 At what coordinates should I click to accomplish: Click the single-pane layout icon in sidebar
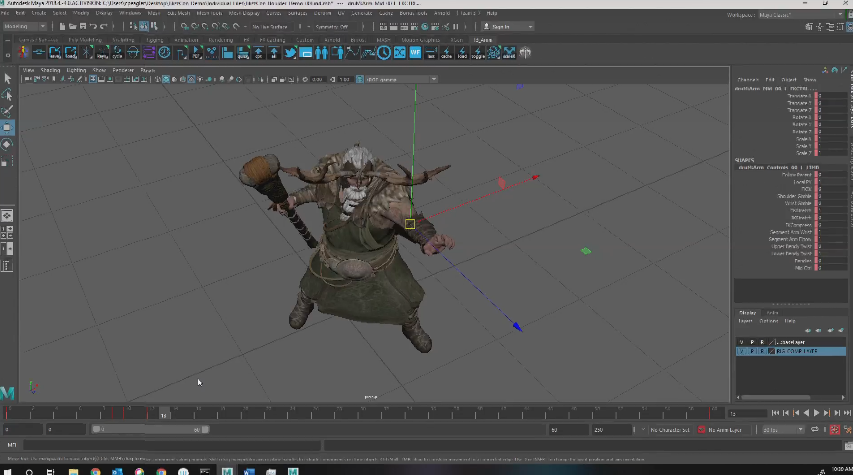7,216
